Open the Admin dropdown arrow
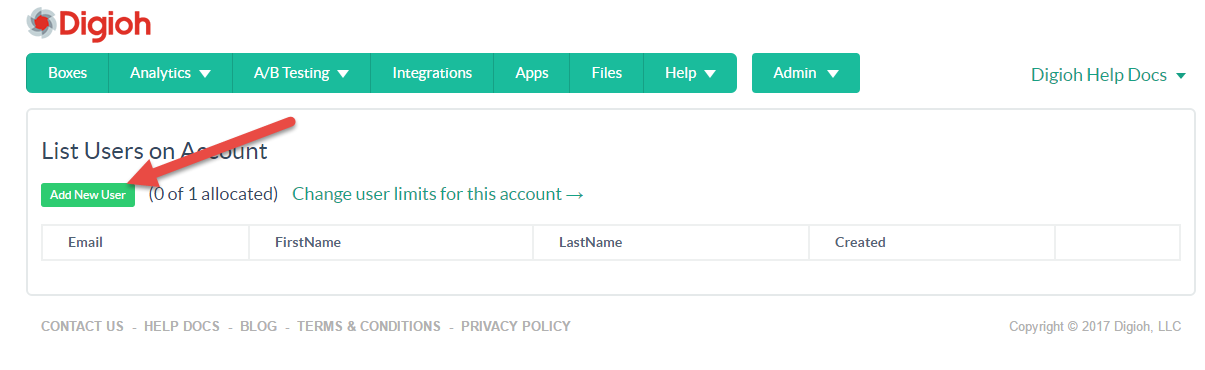Image resolution: width=1205 pixels, height=370 pixels. [x=831, y=74]
